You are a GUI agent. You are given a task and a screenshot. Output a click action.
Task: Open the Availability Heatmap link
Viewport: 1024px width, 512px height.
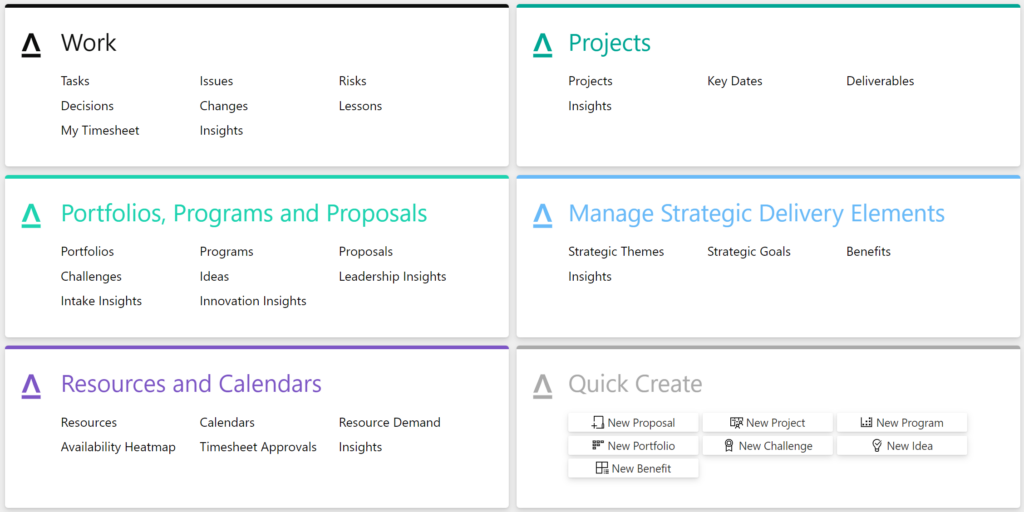[x=118, y=447]
